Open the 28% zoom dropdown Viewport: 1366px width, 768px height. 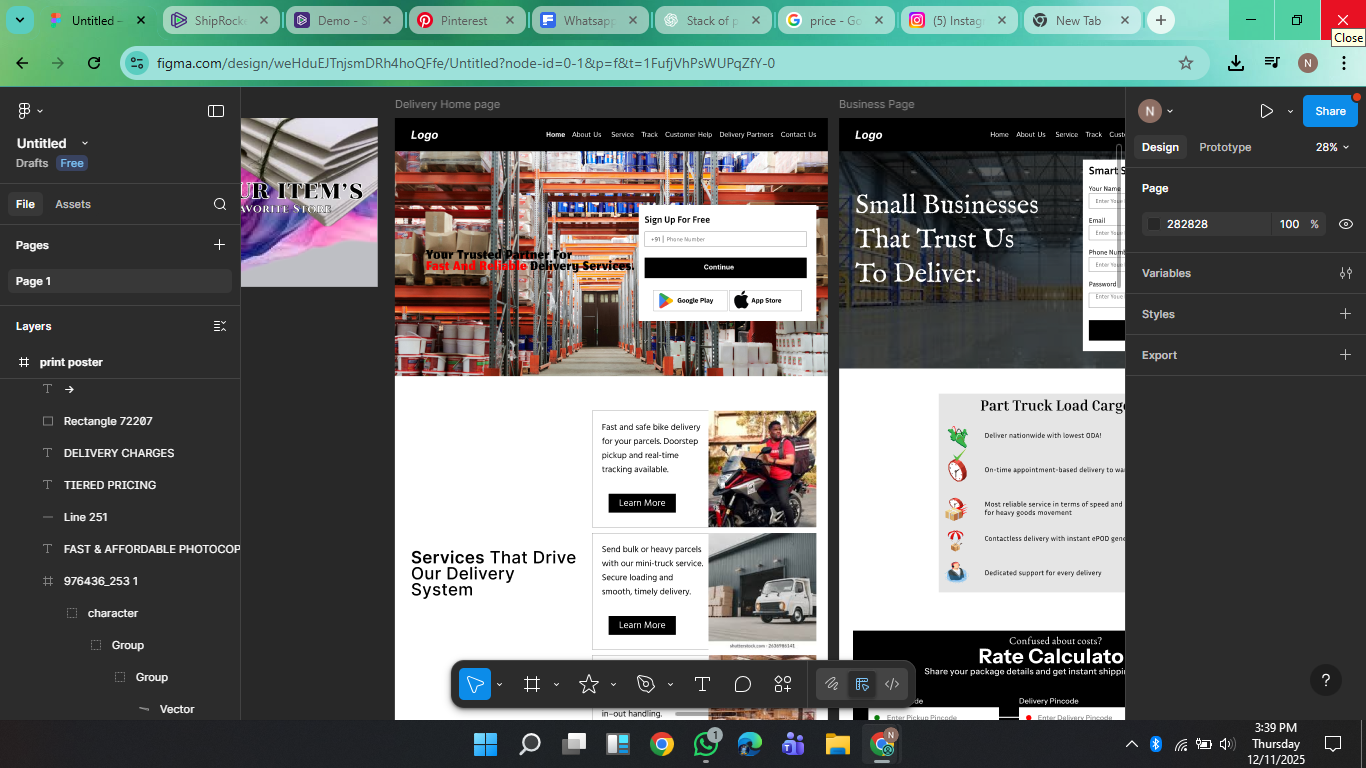[1332, 147]
